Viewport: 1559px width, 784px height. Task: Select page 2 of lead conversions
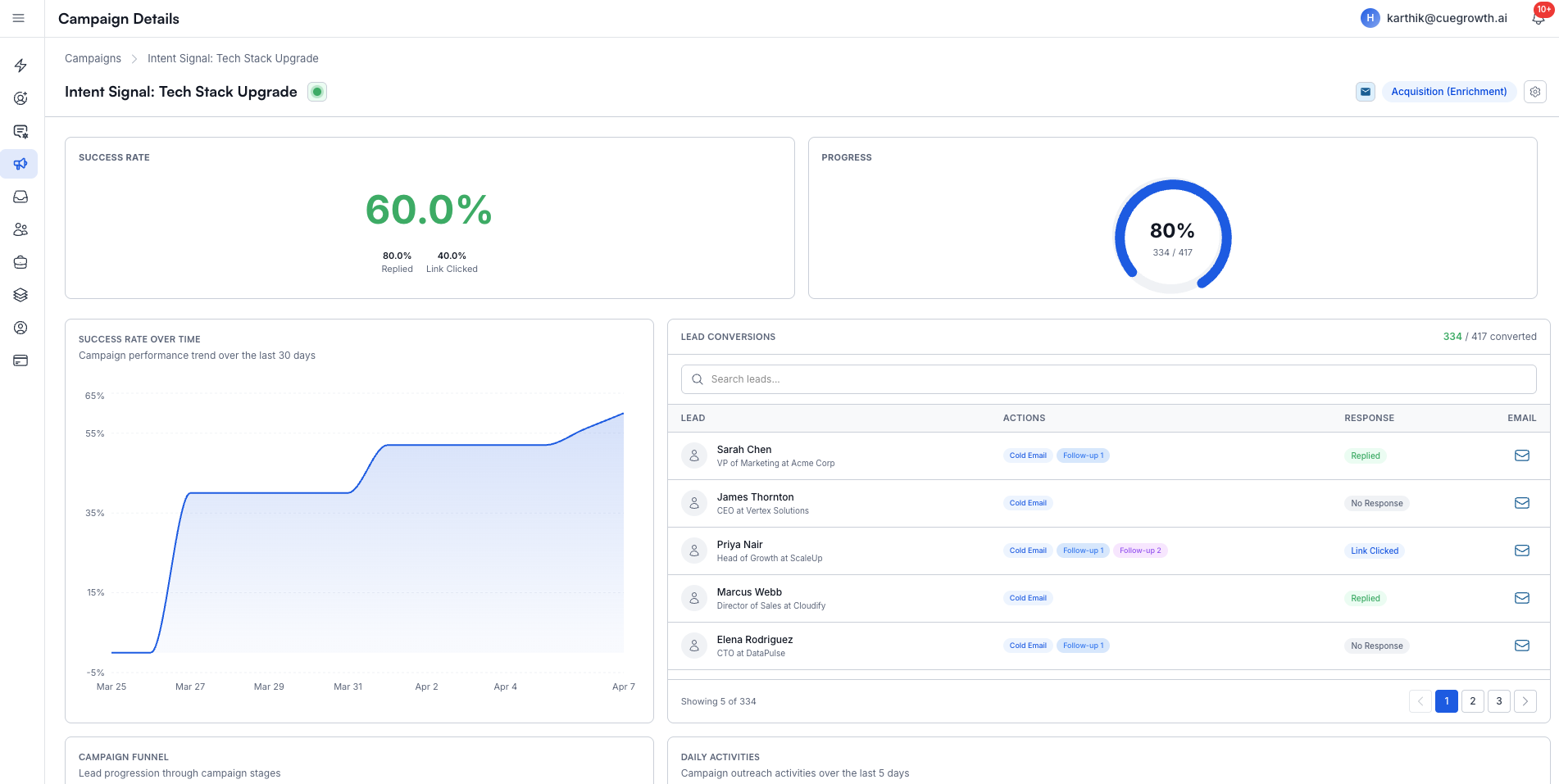1472,701
